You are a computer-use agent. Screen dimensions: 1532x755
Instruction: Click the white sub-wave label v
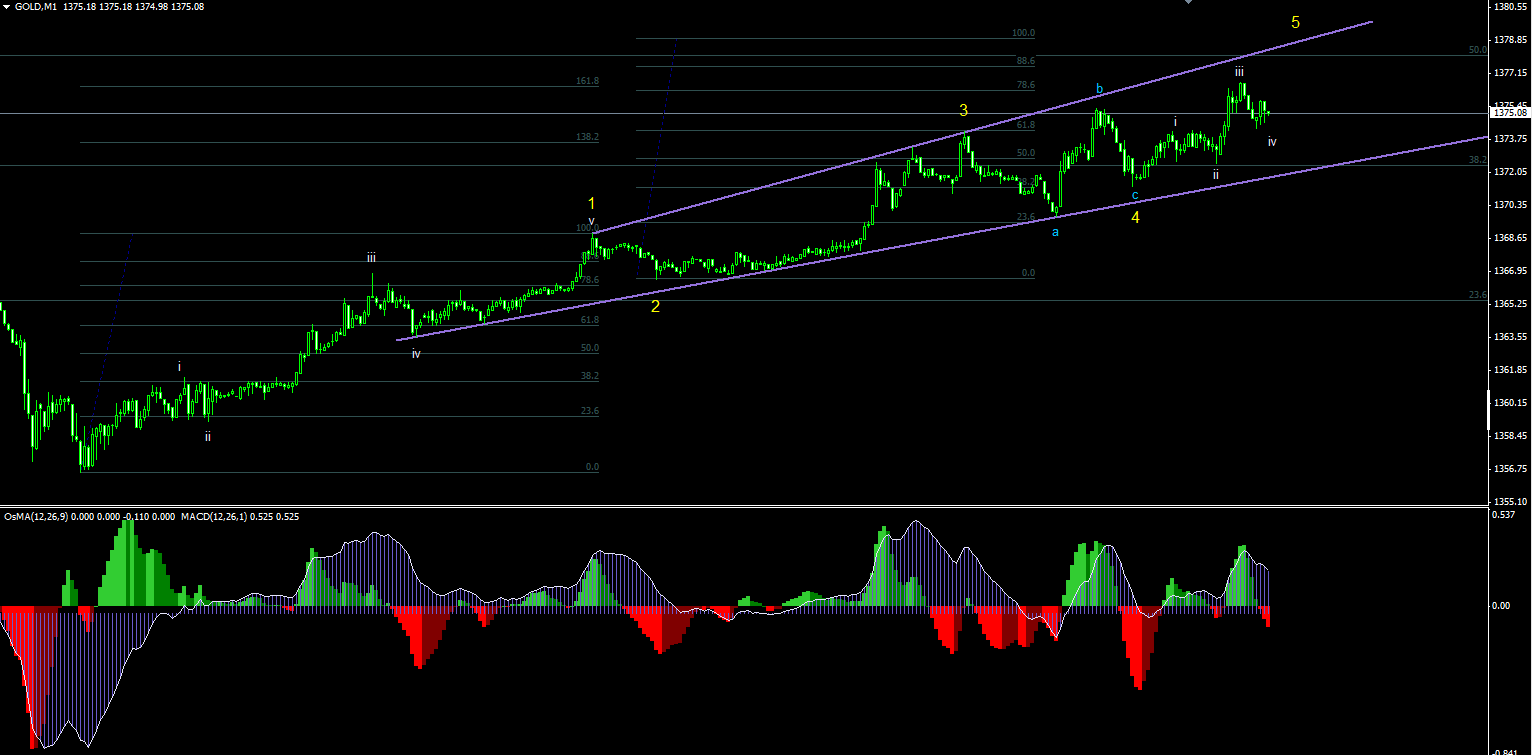point(591,221)
